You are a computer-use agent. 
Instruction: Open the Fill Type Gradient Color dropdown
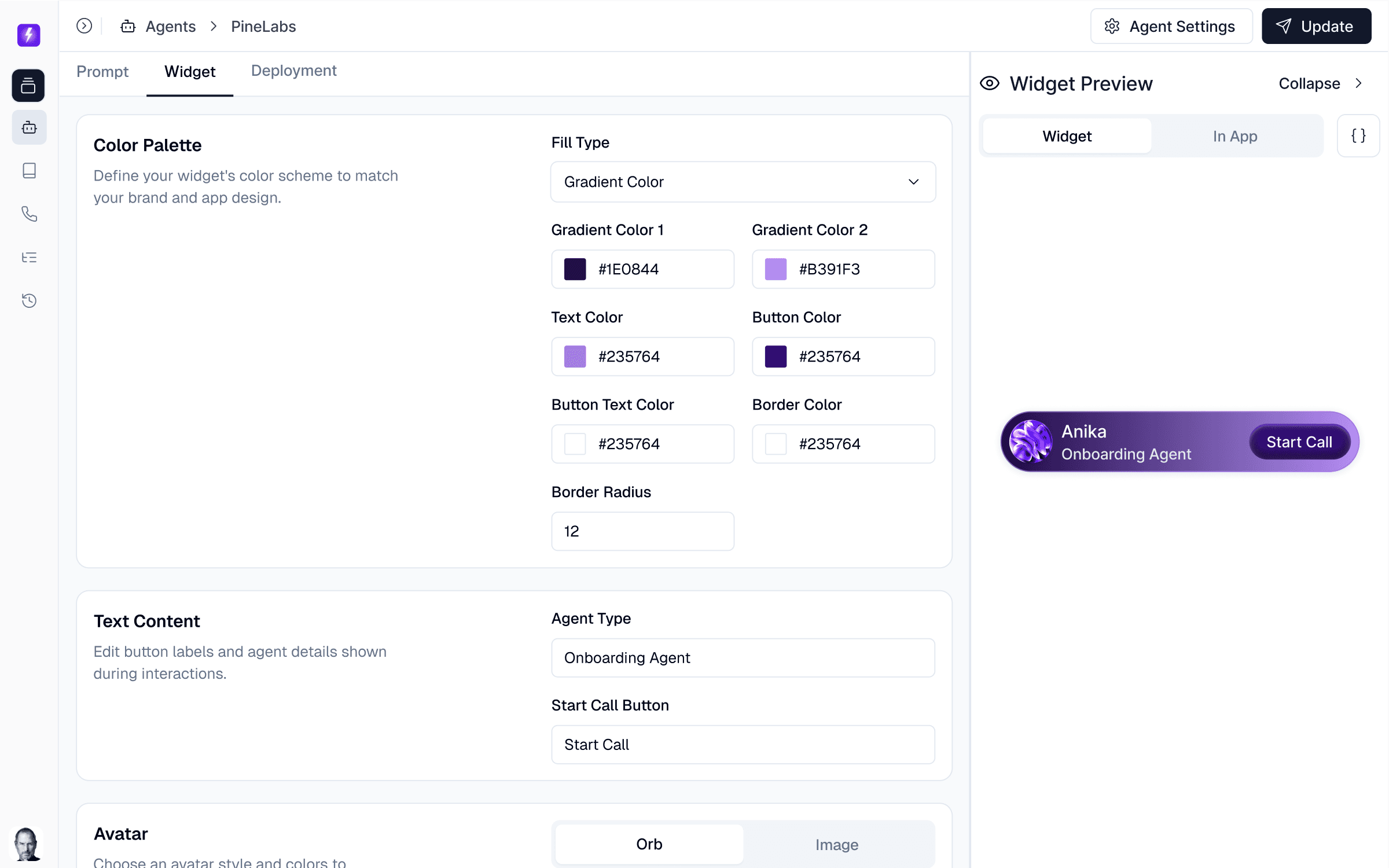[743, 182]
